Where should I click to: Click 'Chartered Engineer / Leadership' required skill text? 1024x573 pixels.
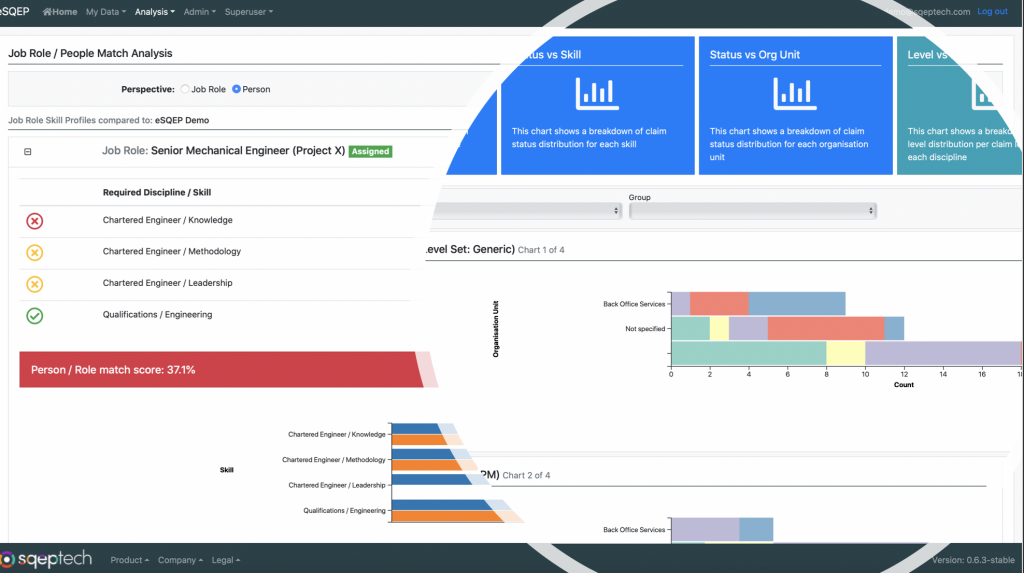tap(167, 283)
